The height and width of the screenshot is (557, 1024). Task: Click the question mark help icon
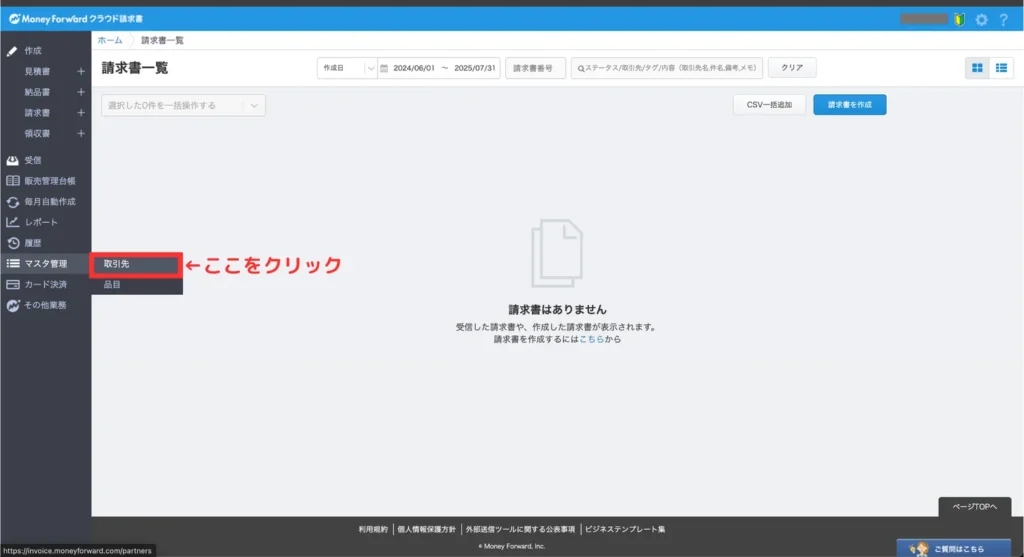[x=1003, y=19]
